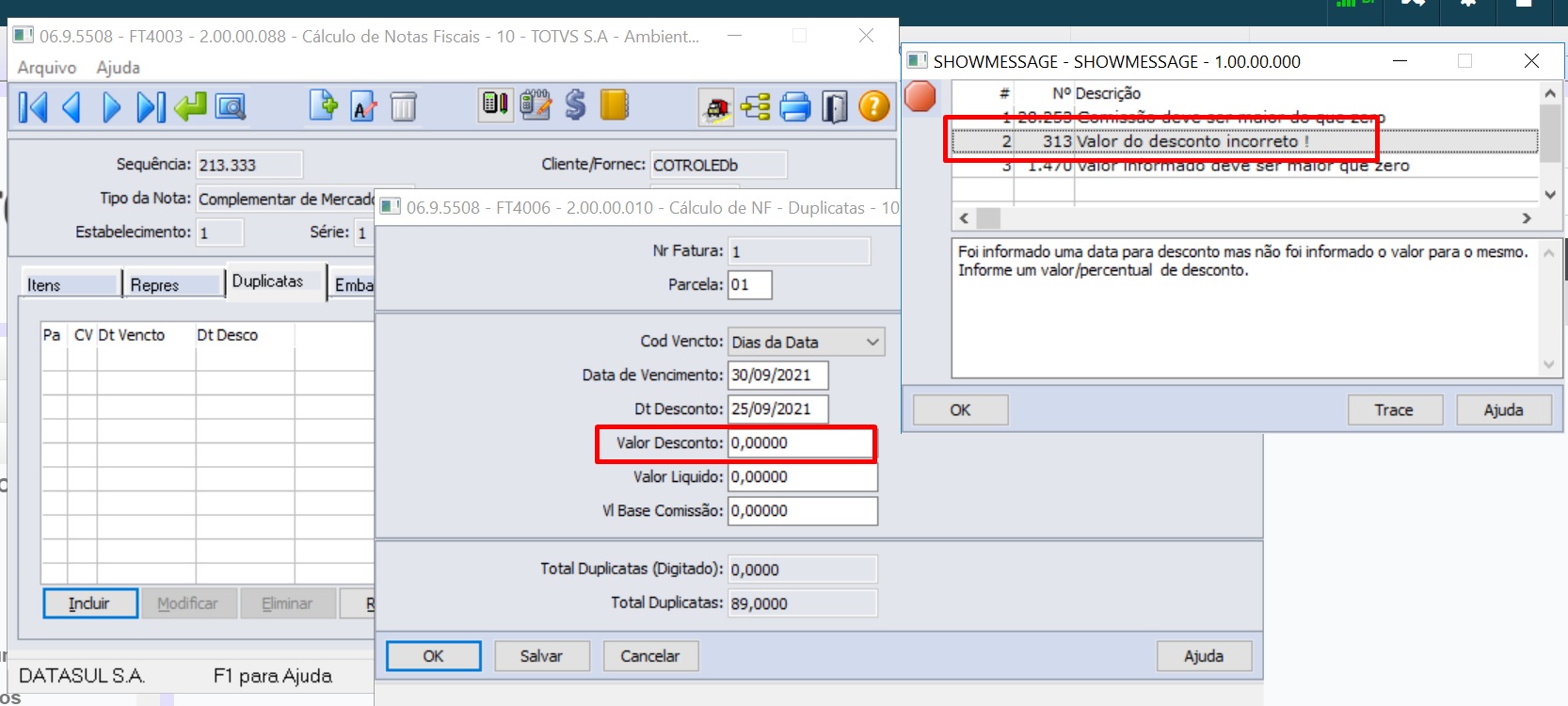Click the notepad calculator icon
Viewport: 1568px width, 706px height.
536,104
